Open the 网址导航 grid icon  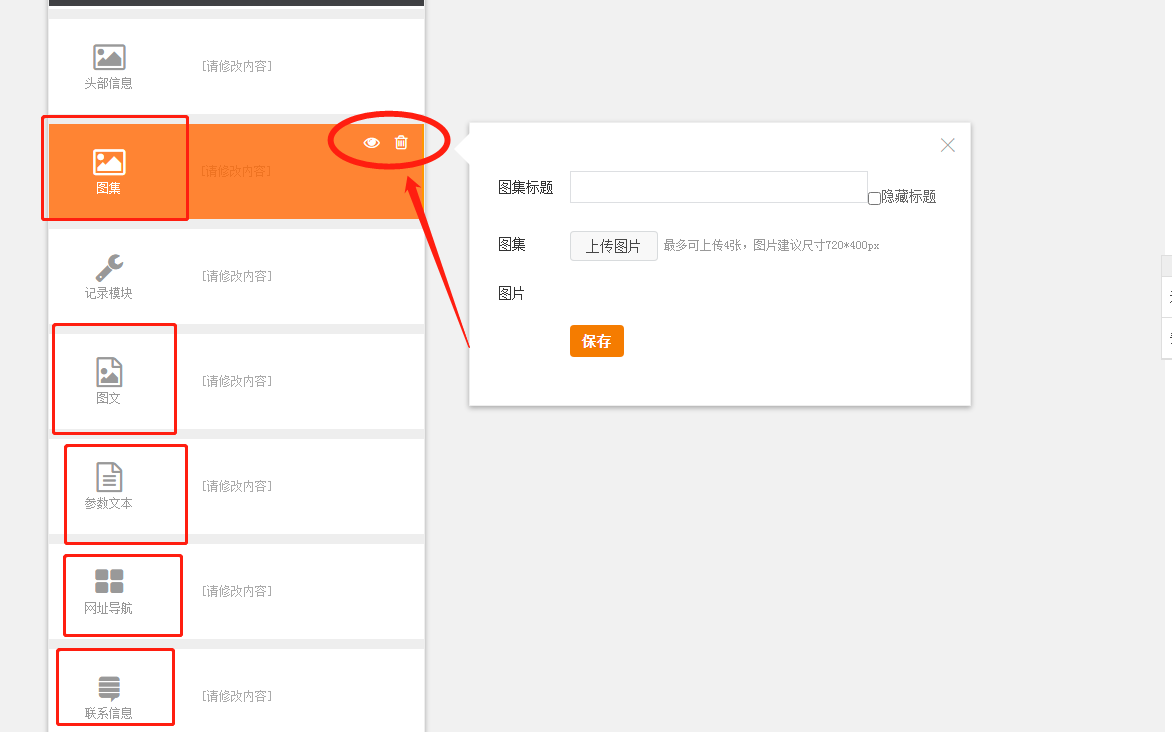point(109,582)
